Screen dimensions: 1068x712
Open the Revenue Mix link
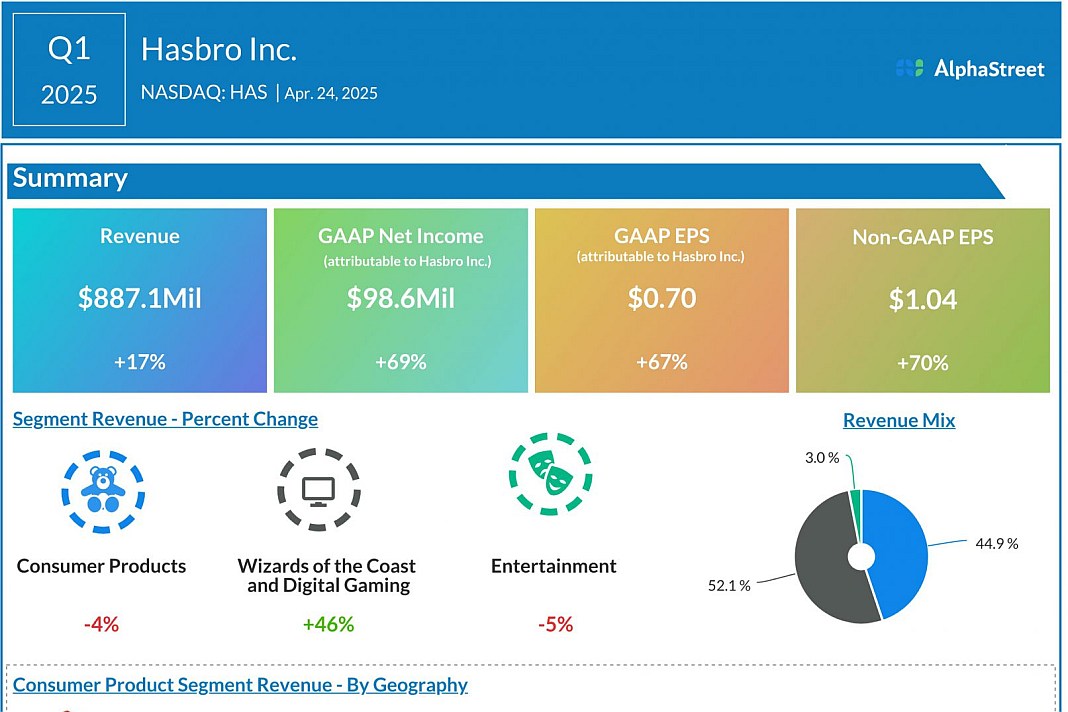click(899, 420)
